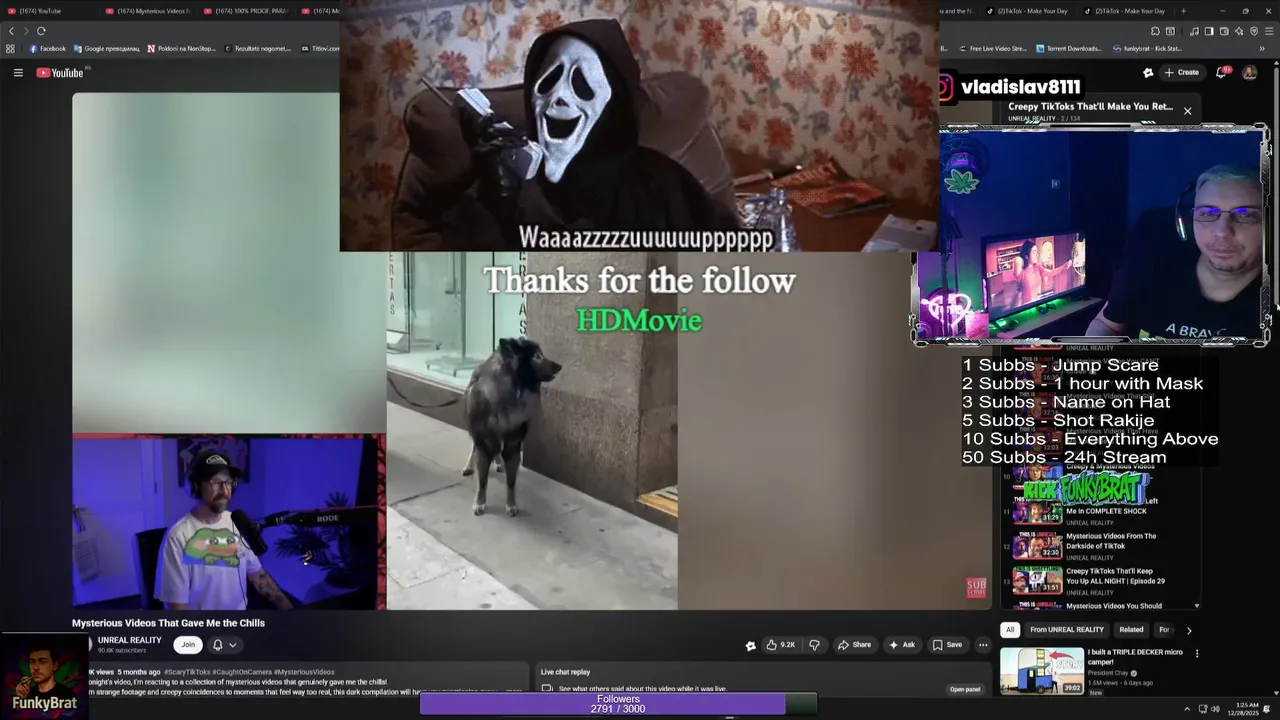Image resolution: width=1280 pixels, height=720 pixels.
Task: Open the snapshot icon beside the extensions icon
Action: [x=1170, y=31]
